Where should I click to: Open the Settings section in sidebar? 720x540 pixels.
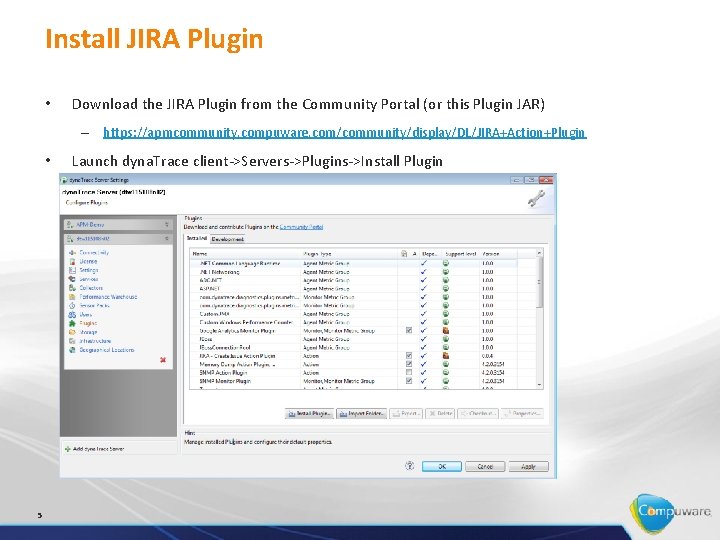point(89,270)
